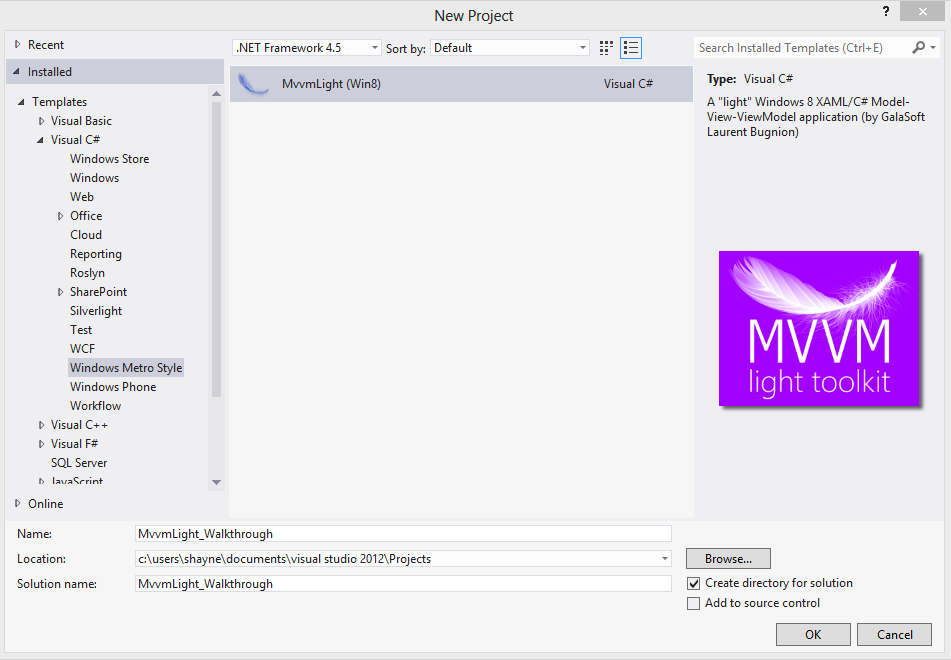This screenshot has height=660, width=951.
Task: Expand the Visual Basic node arrow
Action: pos(41,121)
